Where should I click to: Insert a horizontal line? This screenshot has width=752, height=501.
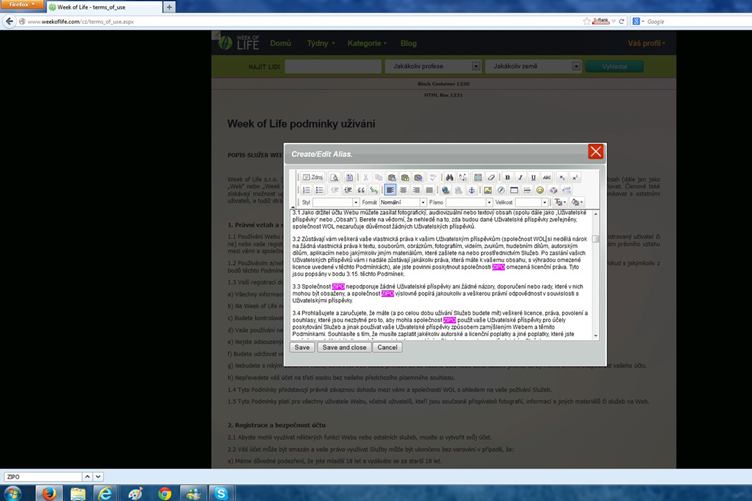coord(527,190)
